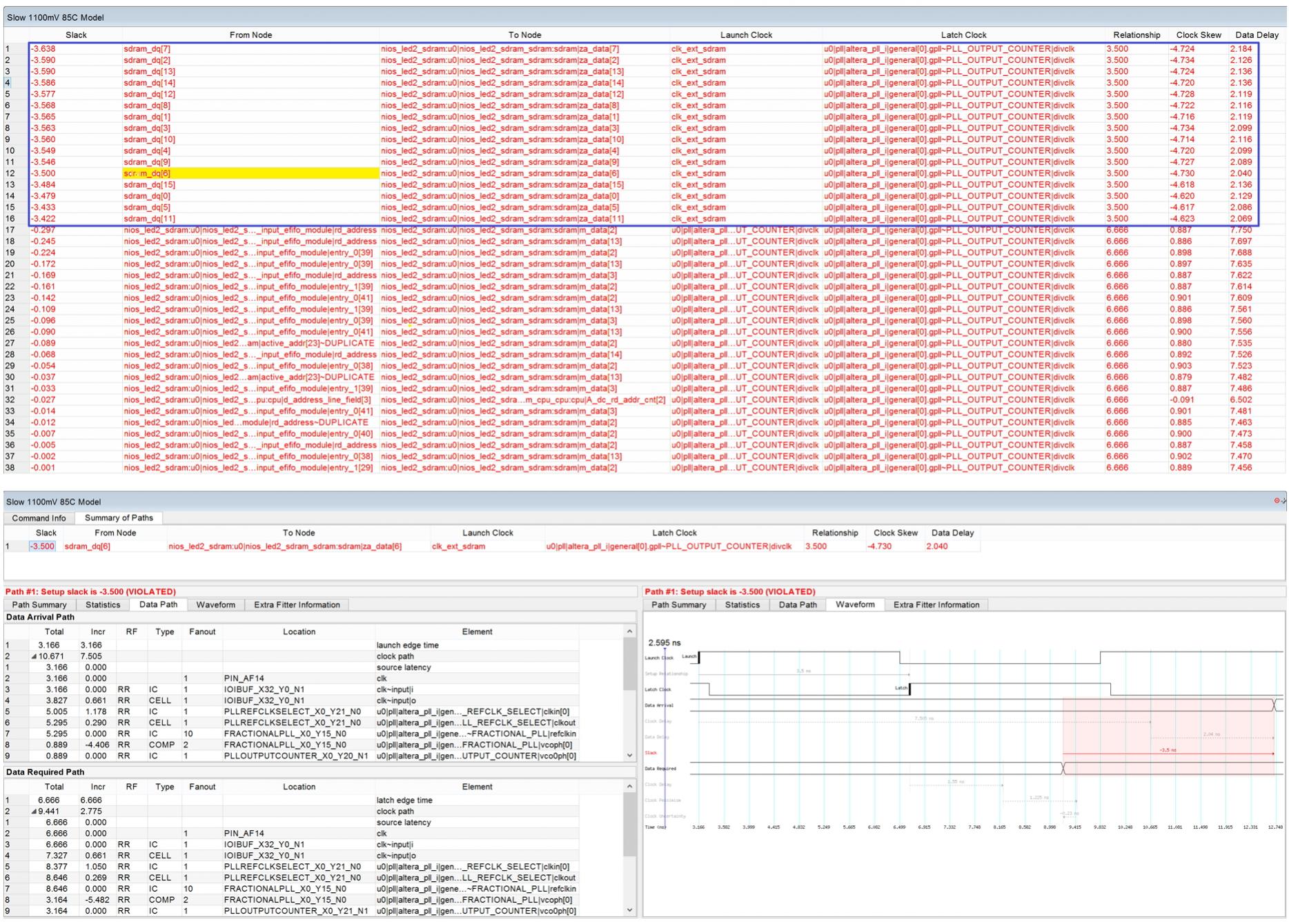Open Extra Fitter Information tab in right pane
This screenshot has width=1289, height=924.
coord(936,605)
